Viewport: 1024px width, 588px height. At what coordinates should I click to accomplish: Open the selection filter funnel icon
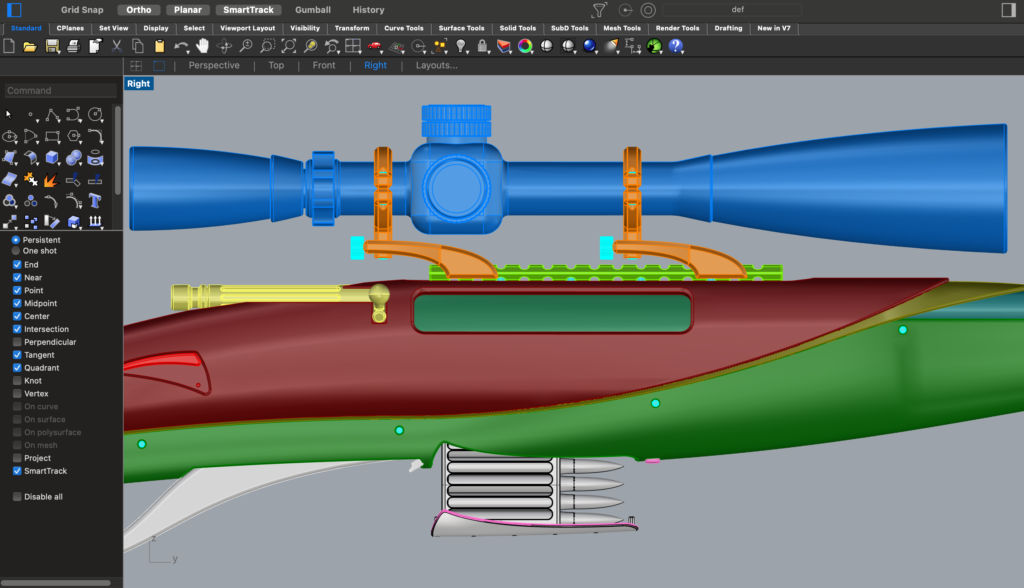[599, 10]
